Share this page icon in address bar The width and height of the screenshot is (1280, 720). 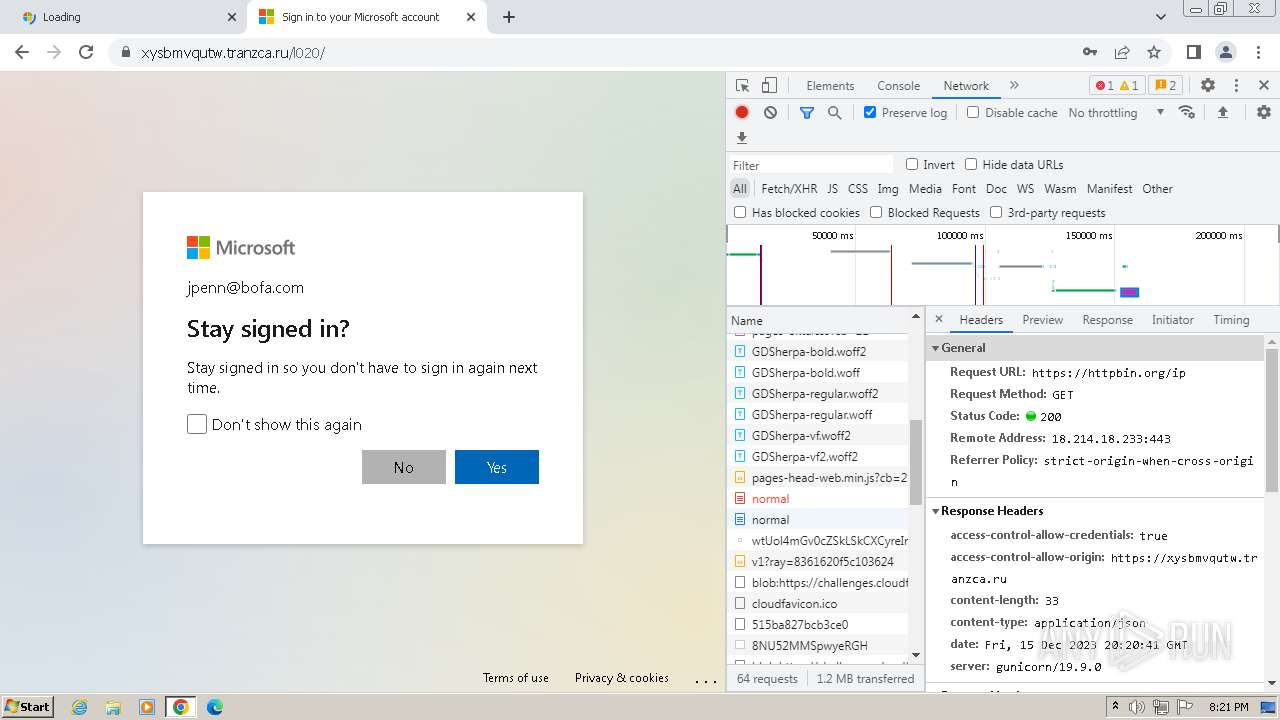click(x=1122, y=53)
